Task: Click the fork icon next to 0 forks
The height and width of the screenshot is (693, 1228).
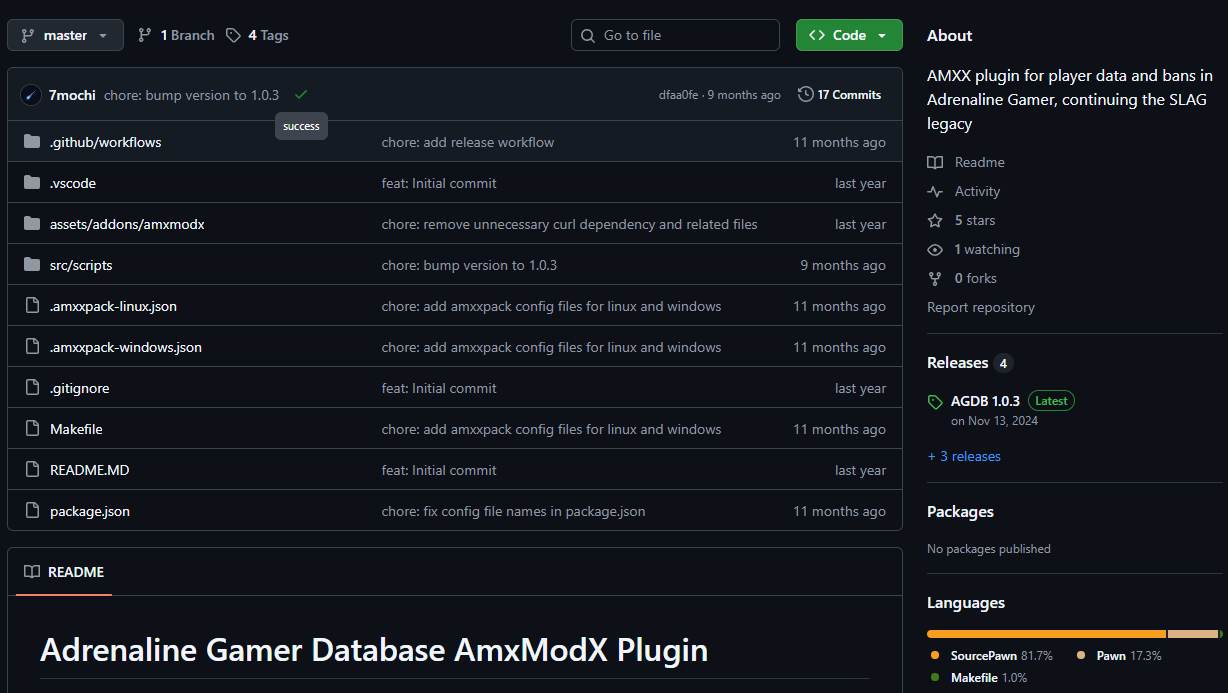Action: coord(935,278)
